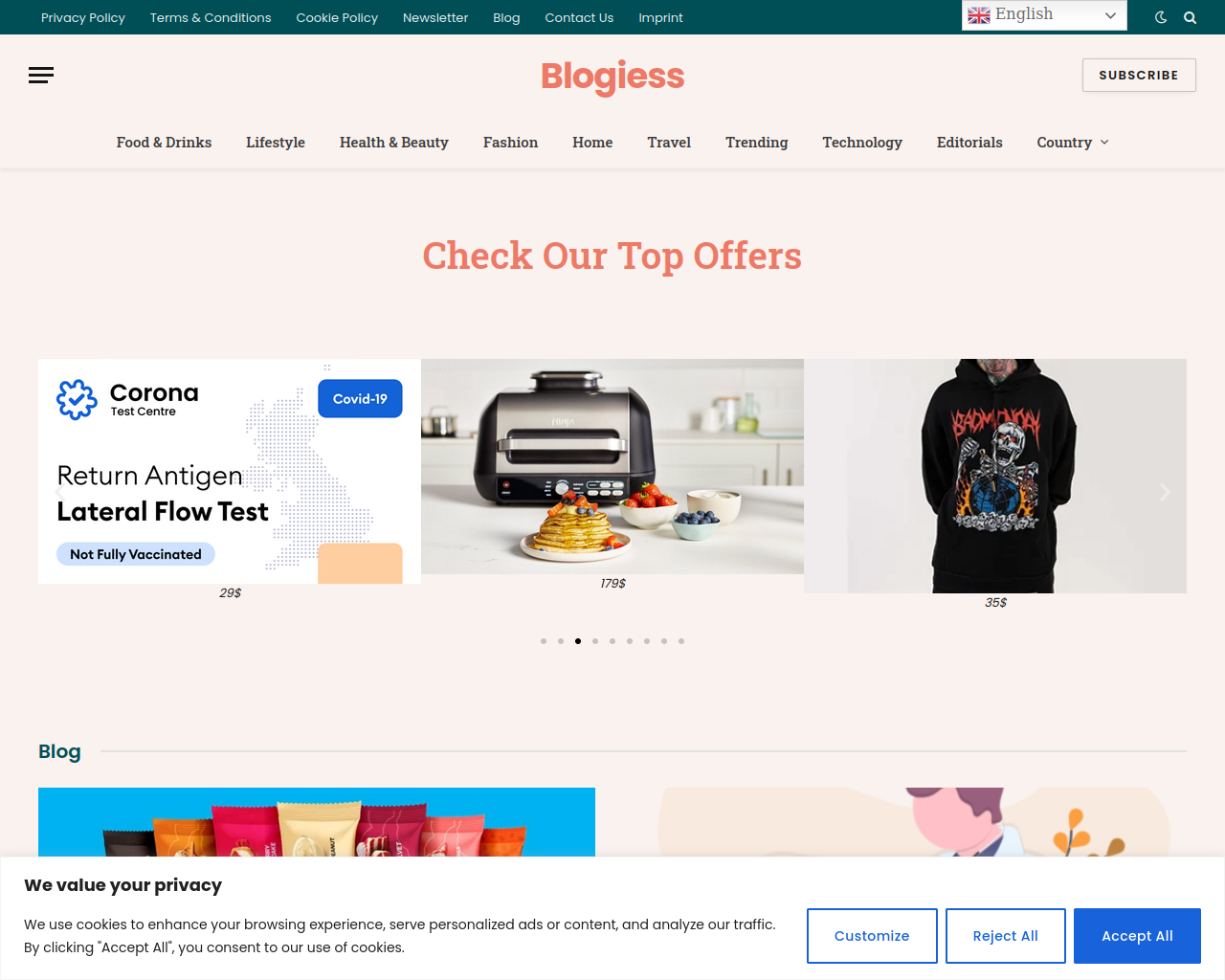Advance carousel with the right arrow

(1165, 492)
